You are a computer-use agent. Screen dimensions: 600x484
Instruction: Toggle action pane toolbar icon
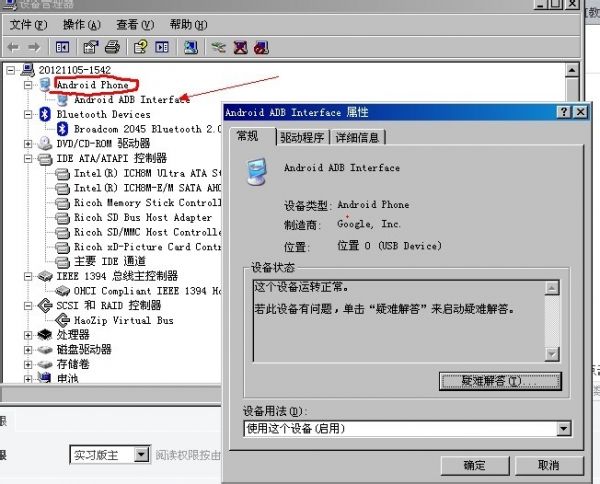[162, 47]
